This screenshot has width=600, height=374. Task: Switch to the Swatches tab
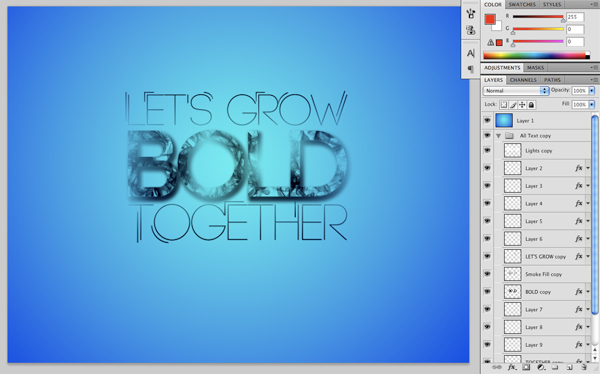pos(522,5)
